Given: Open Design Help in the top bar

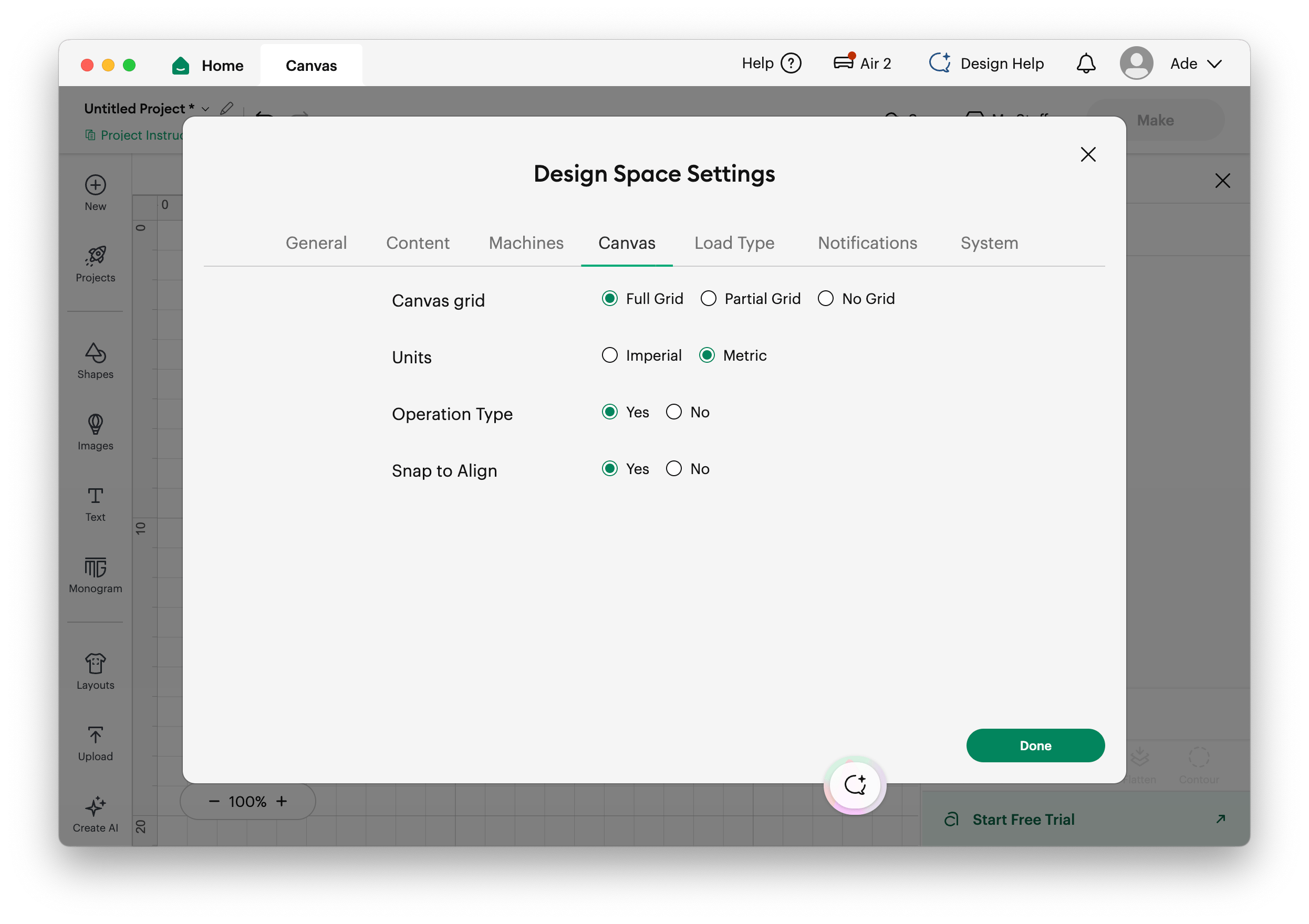Looking at the screenshot, I should tap(986, 63).
